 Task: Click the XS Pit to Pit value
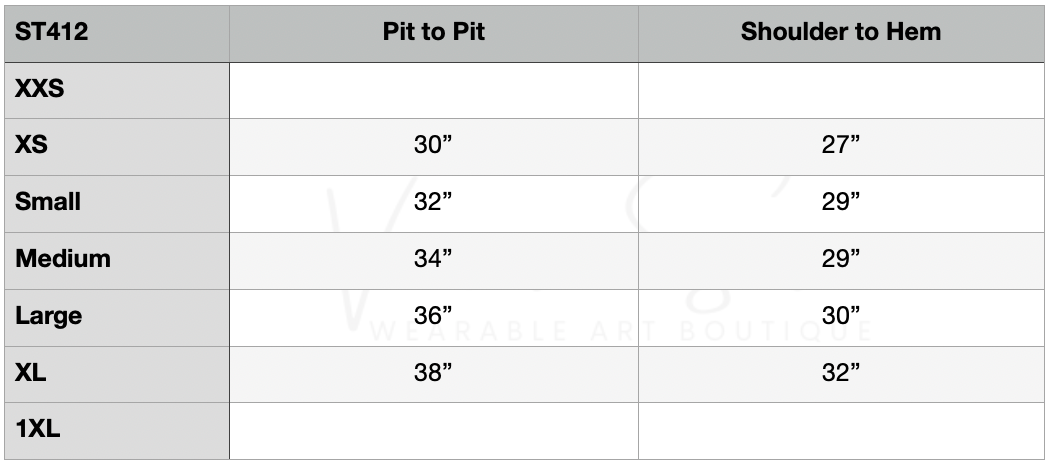[x=433, y=145]
